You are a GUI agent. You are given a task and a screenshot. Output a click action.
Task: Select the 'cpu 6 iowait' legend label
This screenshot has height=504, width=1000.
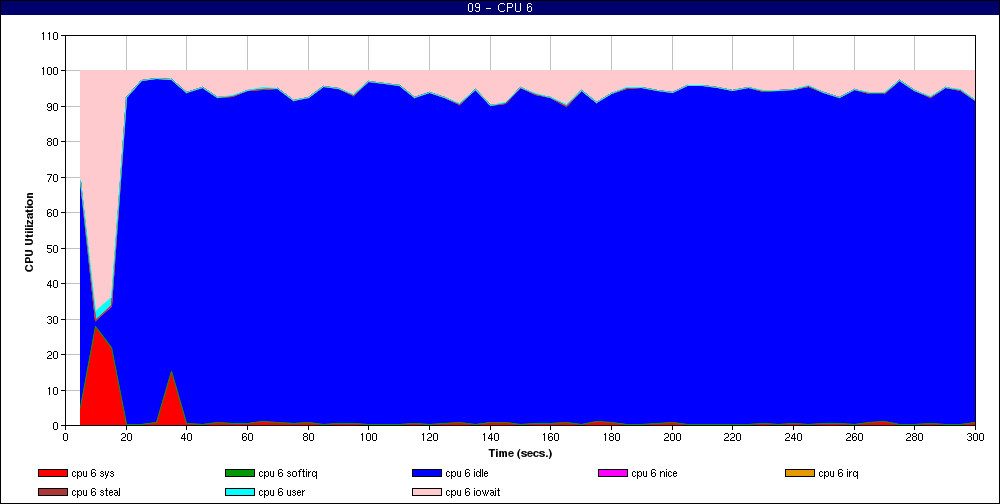473,493
